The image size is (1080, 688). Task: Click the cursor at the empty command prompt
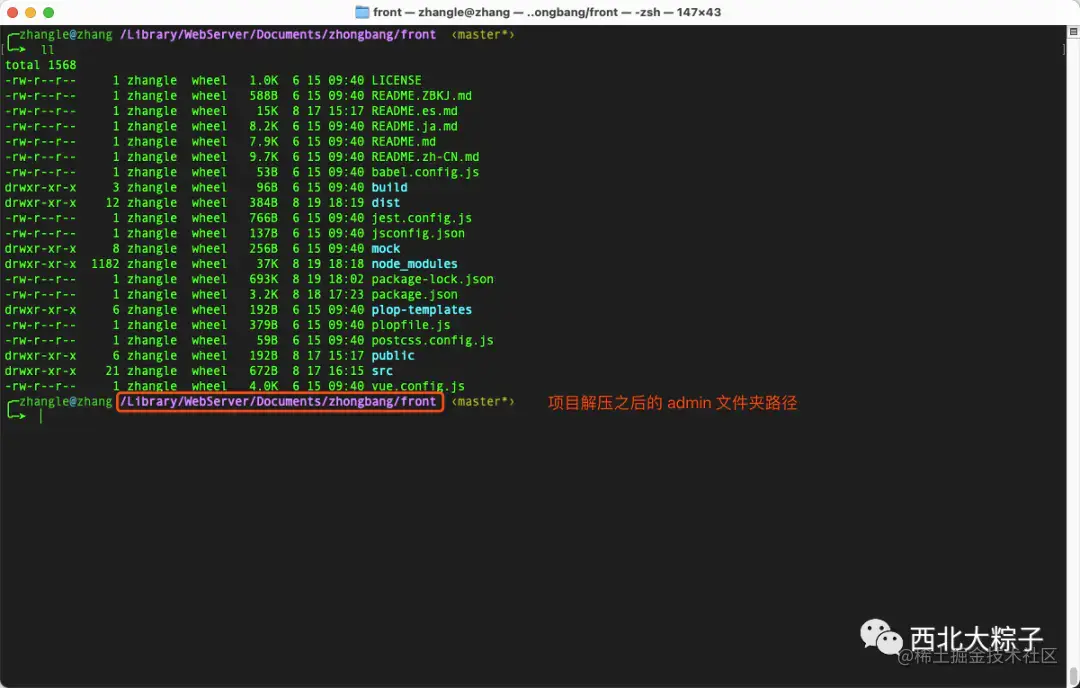point(41,416)
